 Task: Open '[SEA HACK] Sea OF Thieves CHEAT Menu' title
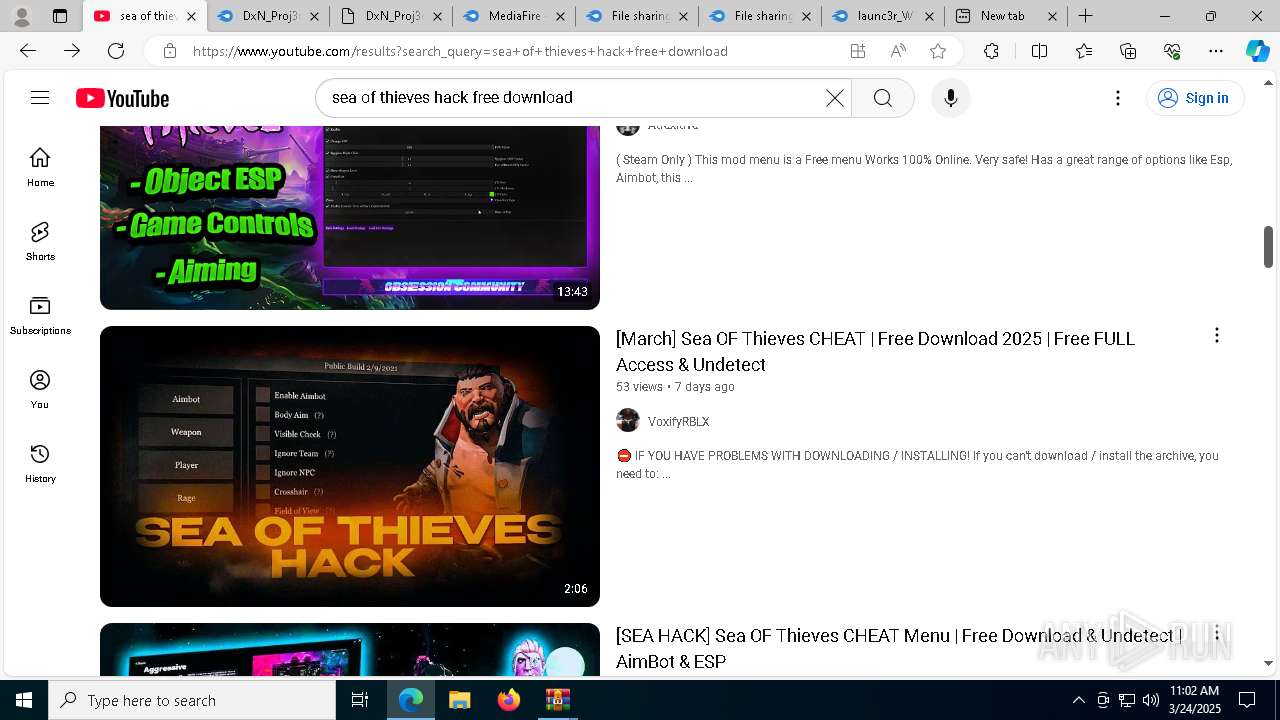pos(898,648)
